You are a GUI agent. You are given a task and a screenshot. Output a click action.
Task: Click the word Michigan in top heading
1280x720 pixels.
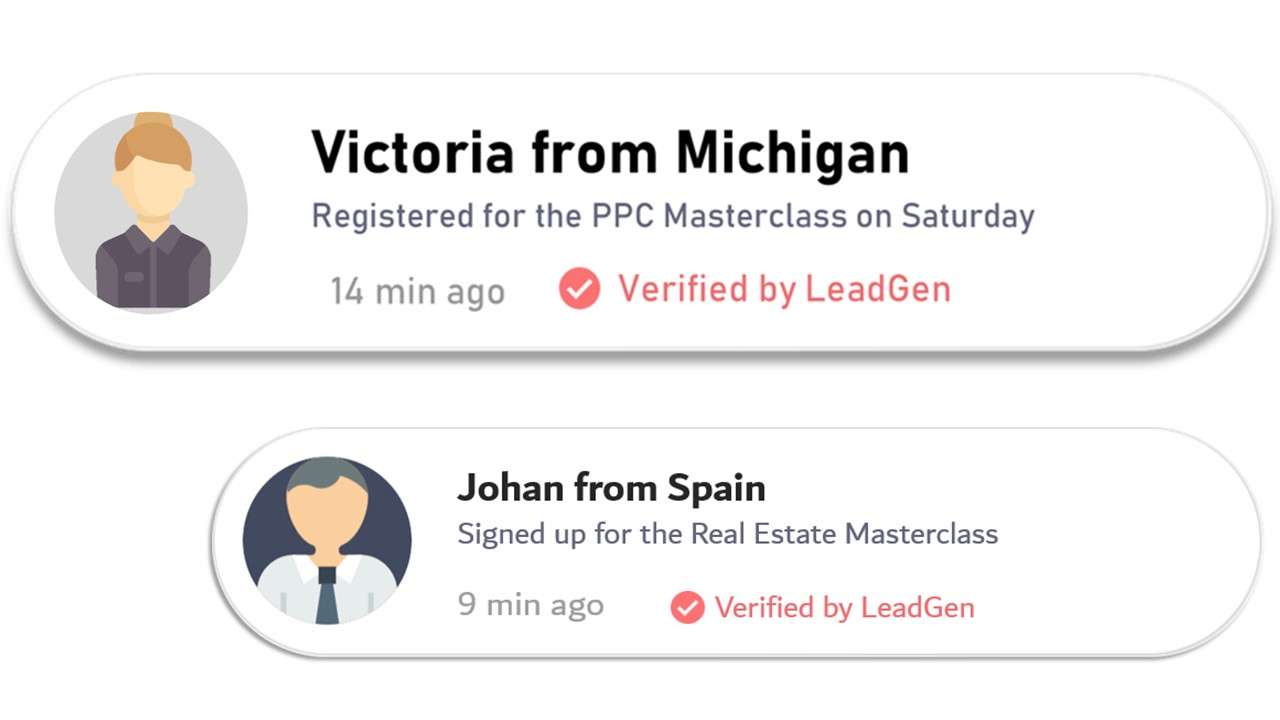(793, 152)
